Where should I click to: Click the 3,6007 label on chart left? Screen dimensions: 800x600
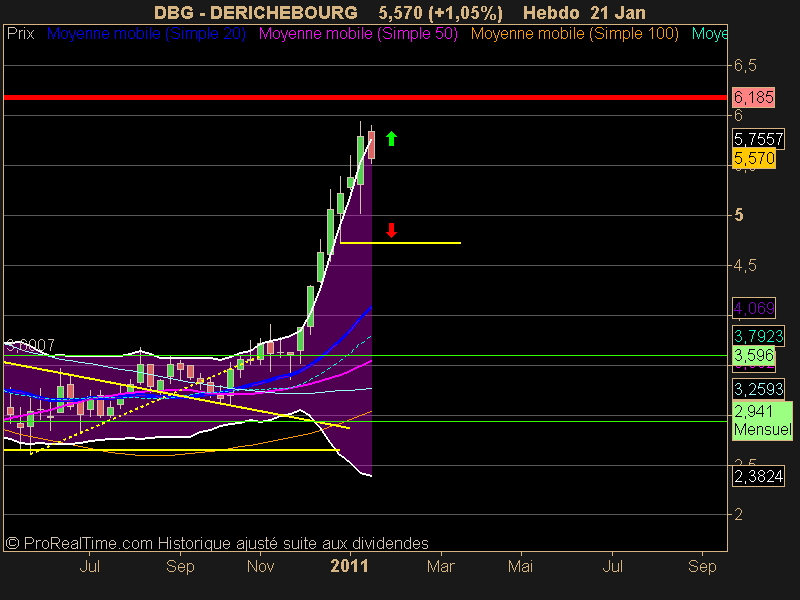(x=30, y=345)
